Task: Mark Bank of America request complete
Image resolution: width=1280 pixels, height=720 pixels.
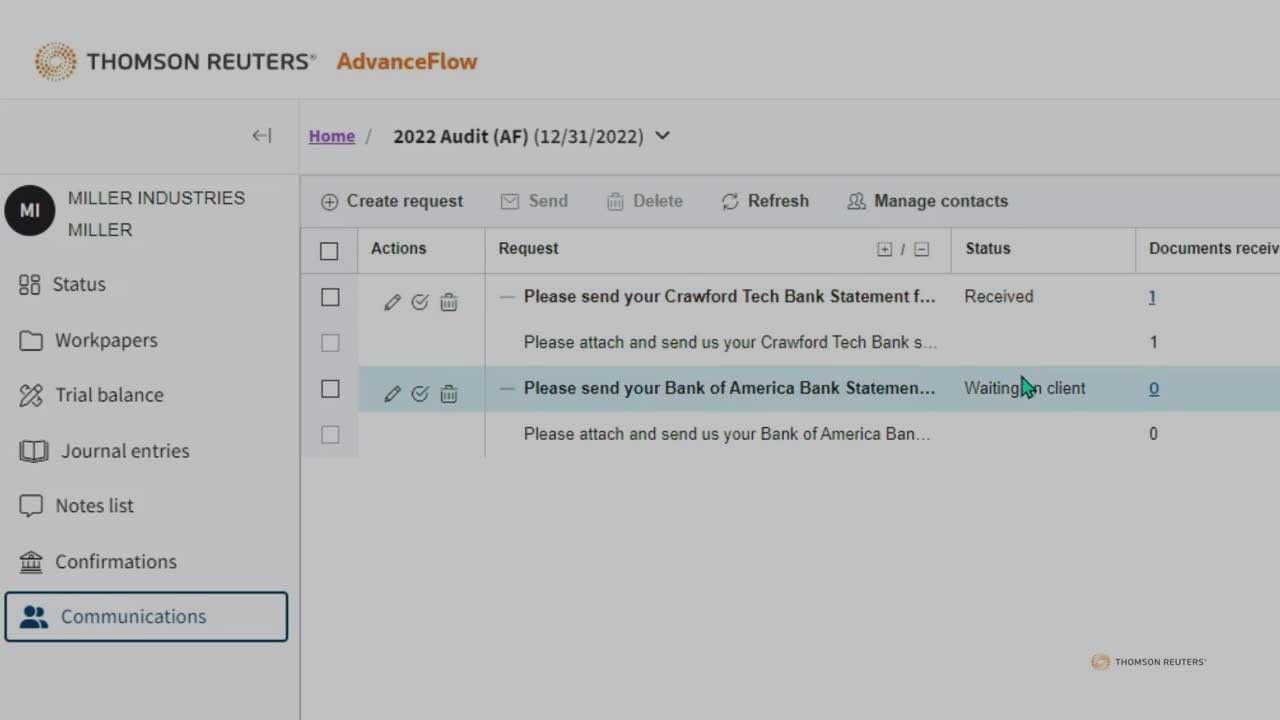Action: tap(420, 394)
